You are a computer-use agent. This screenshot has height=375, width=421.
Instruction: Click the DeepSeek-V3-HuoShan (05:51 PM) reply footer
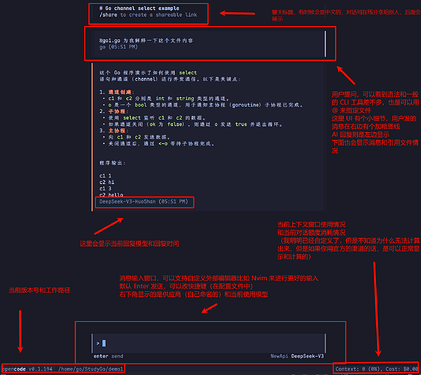(144, 202)
